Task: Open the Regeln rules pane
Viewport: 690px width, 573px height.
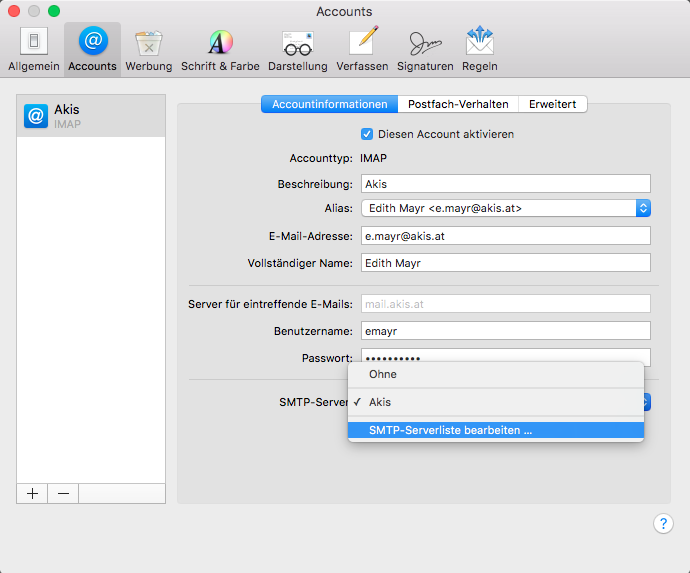Action: pos(480,50)
